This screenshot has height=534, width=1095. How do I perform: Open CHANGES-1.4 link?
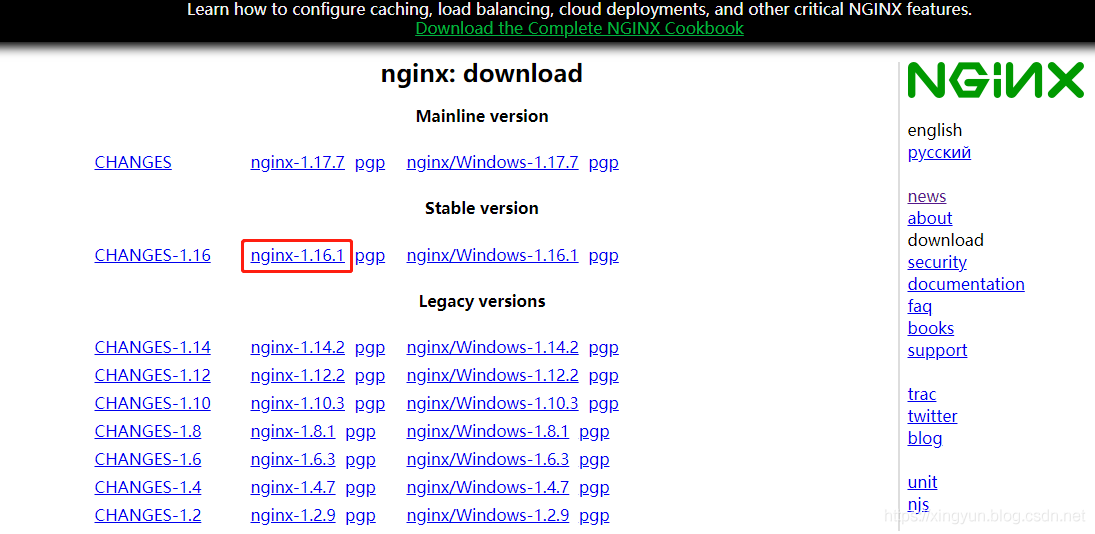[147, 487]
